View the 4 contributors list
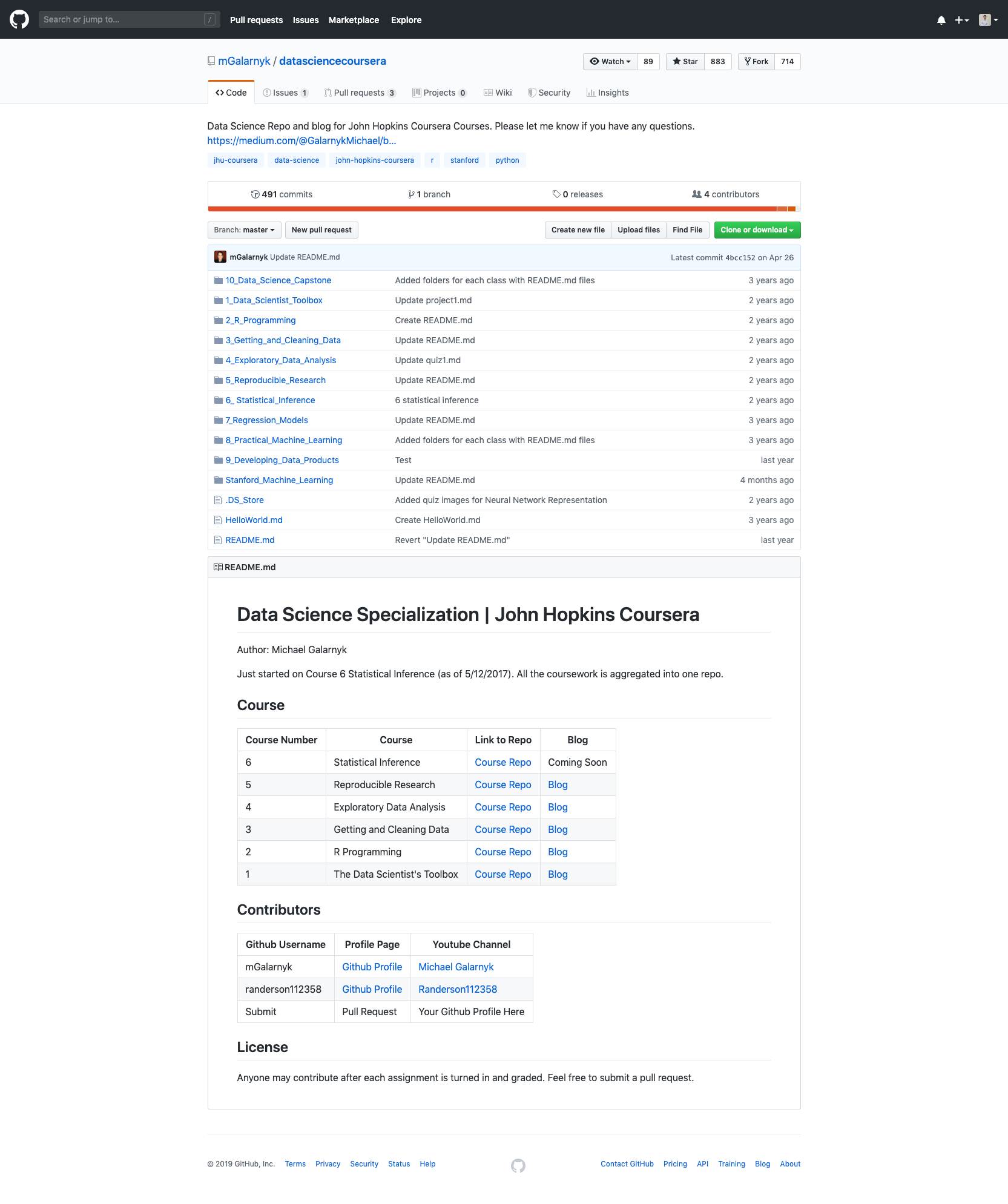This screenshot has height=1204, width=1008. 725,194
